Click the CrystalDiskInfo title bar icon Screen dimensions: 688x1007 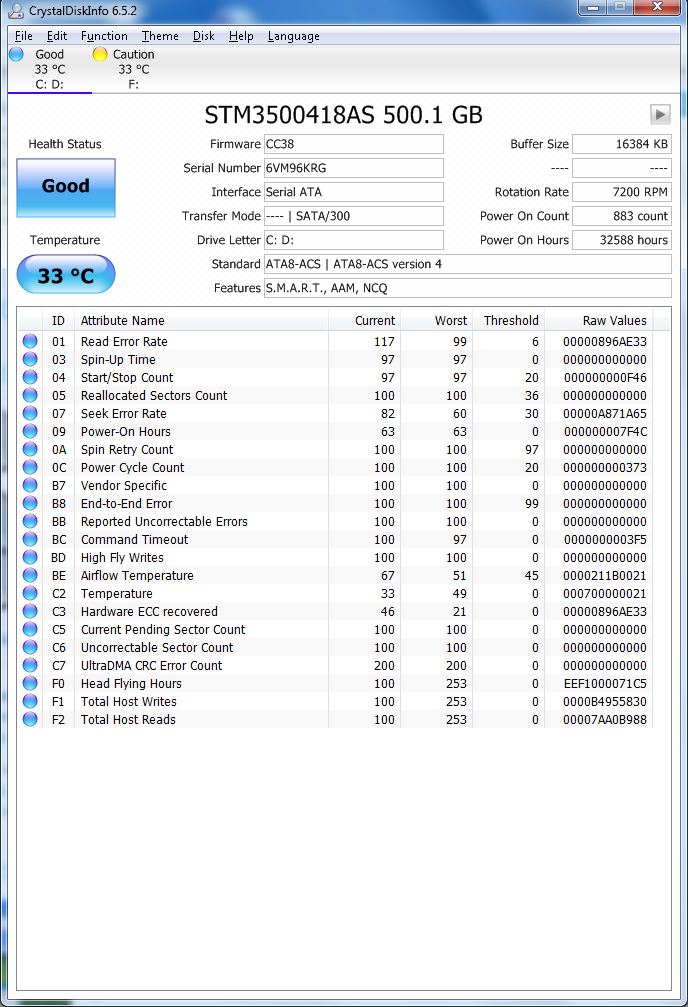pyautogui.click(x=15, y=10)
